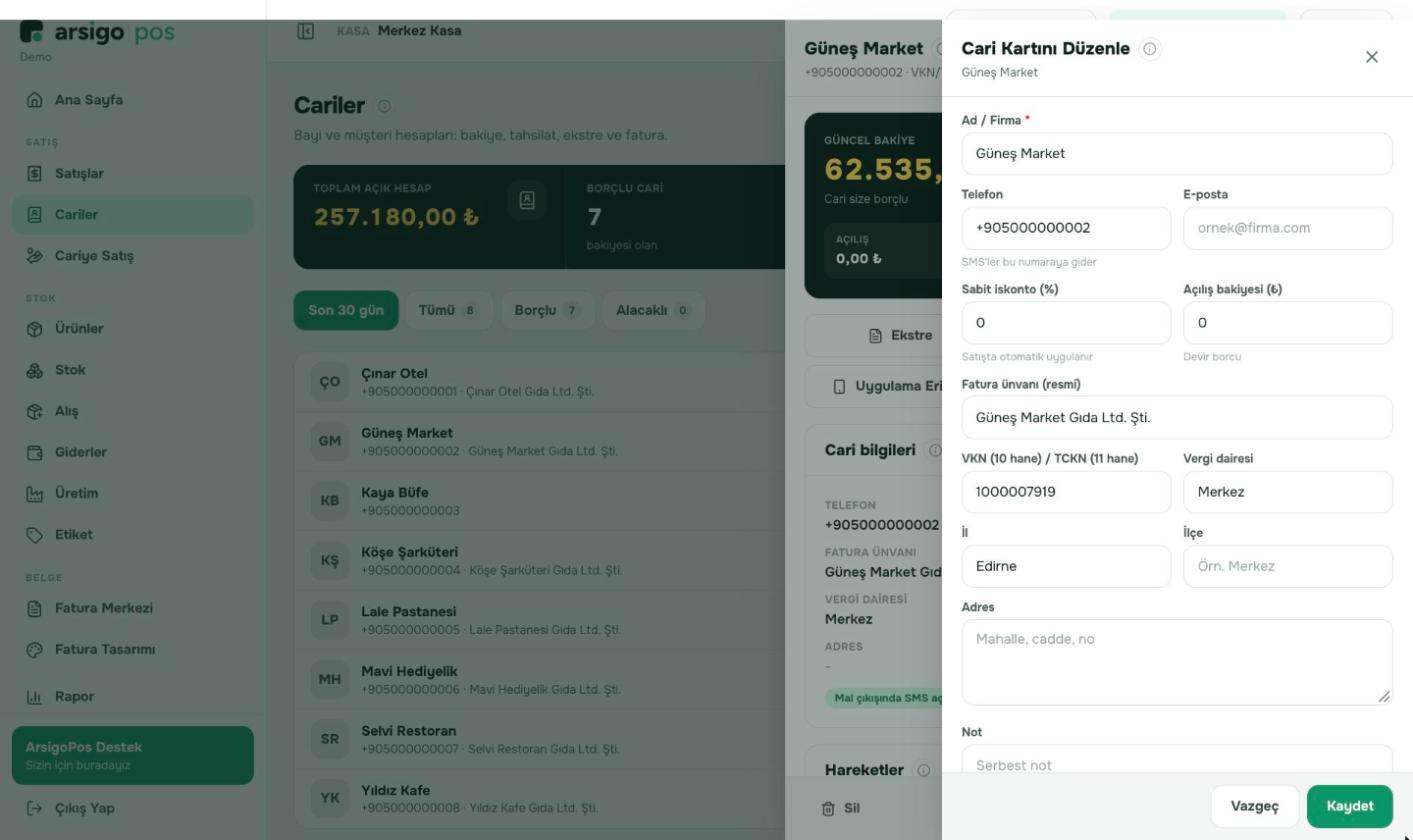Click the İl input field
Viewport: 1413px width, 840px height.
[1066, 566]
